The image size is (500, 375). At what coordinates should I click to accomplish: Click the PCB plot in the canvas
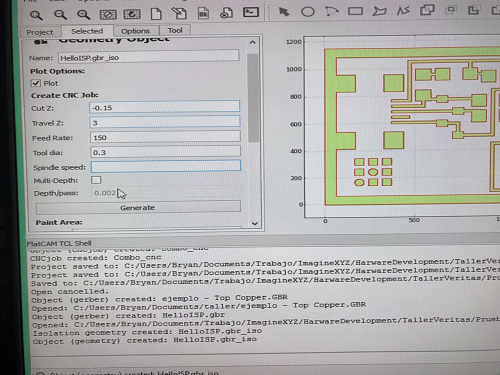pyautogui.click(x=412, y=126)
